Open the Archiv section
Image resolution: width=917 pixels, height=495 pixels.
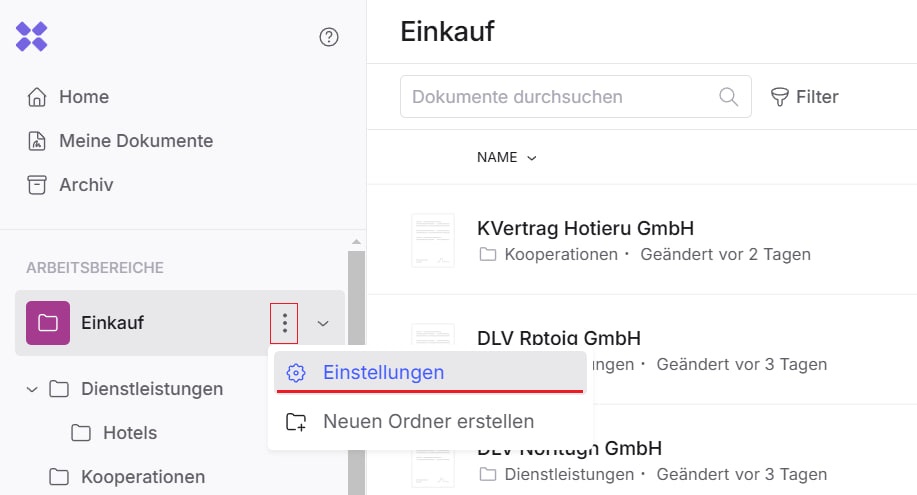86,185
